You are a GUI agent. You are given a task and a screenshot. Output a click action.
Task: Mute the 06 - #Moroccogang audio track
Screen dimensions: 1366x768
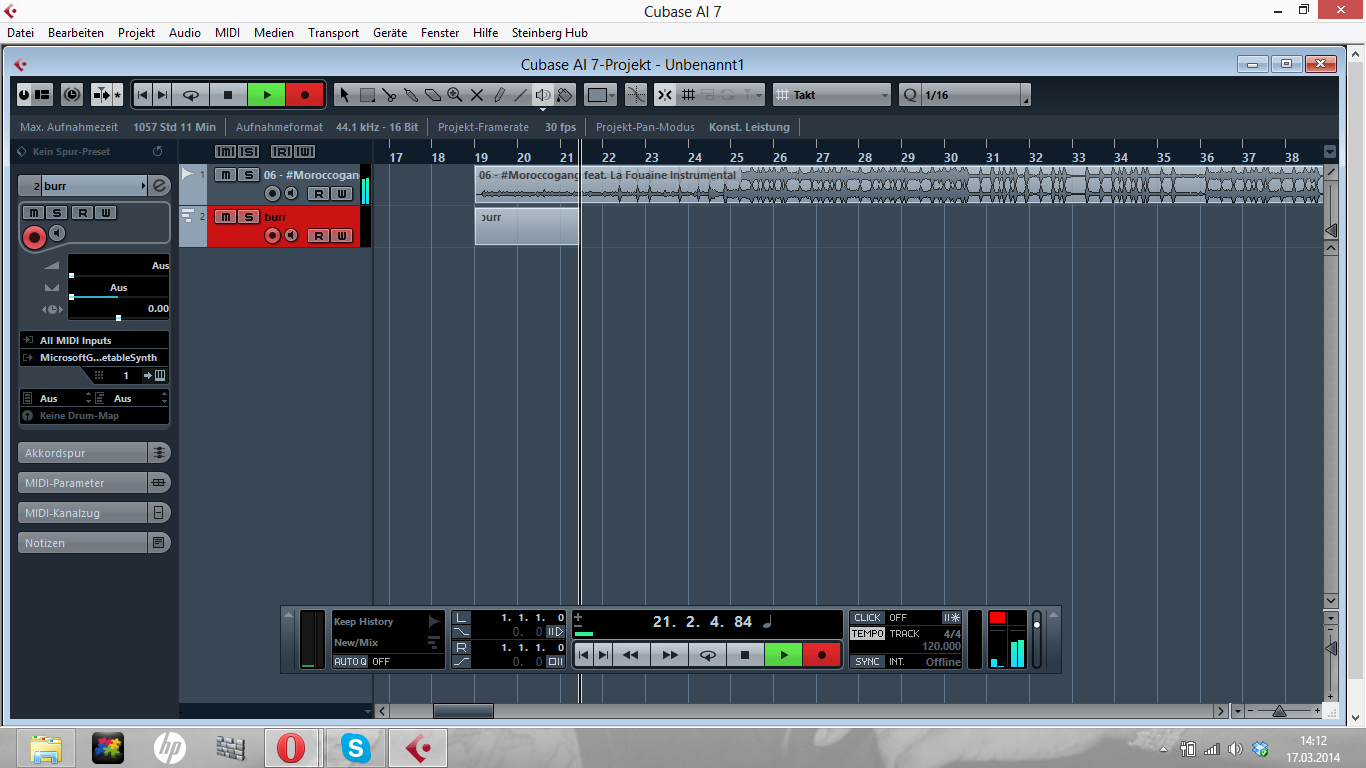point(225,175)
